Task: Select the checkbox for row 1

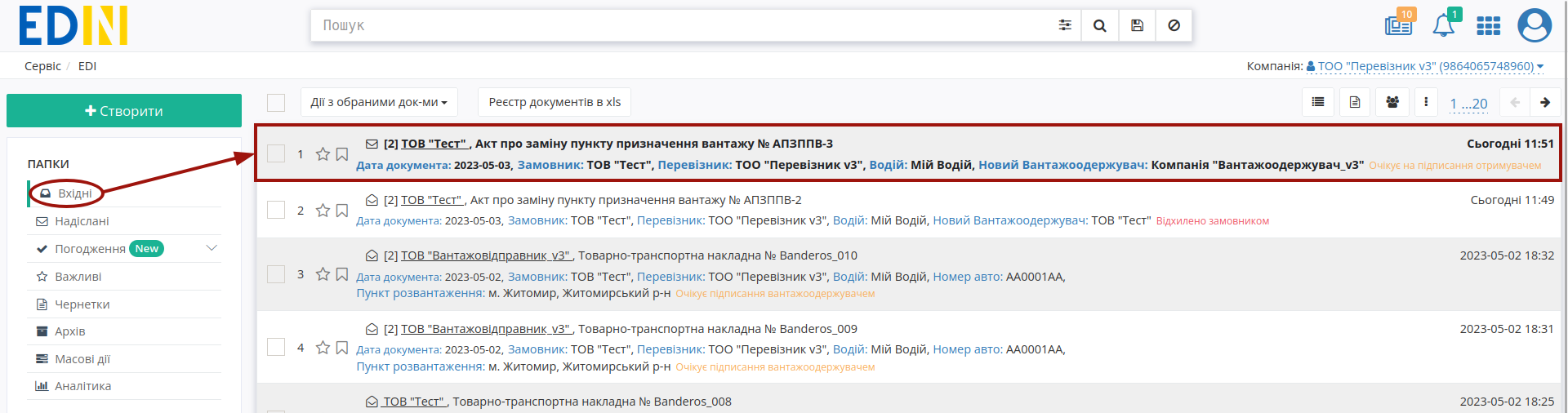Action: pyautogui.click(x=276, y=153)
